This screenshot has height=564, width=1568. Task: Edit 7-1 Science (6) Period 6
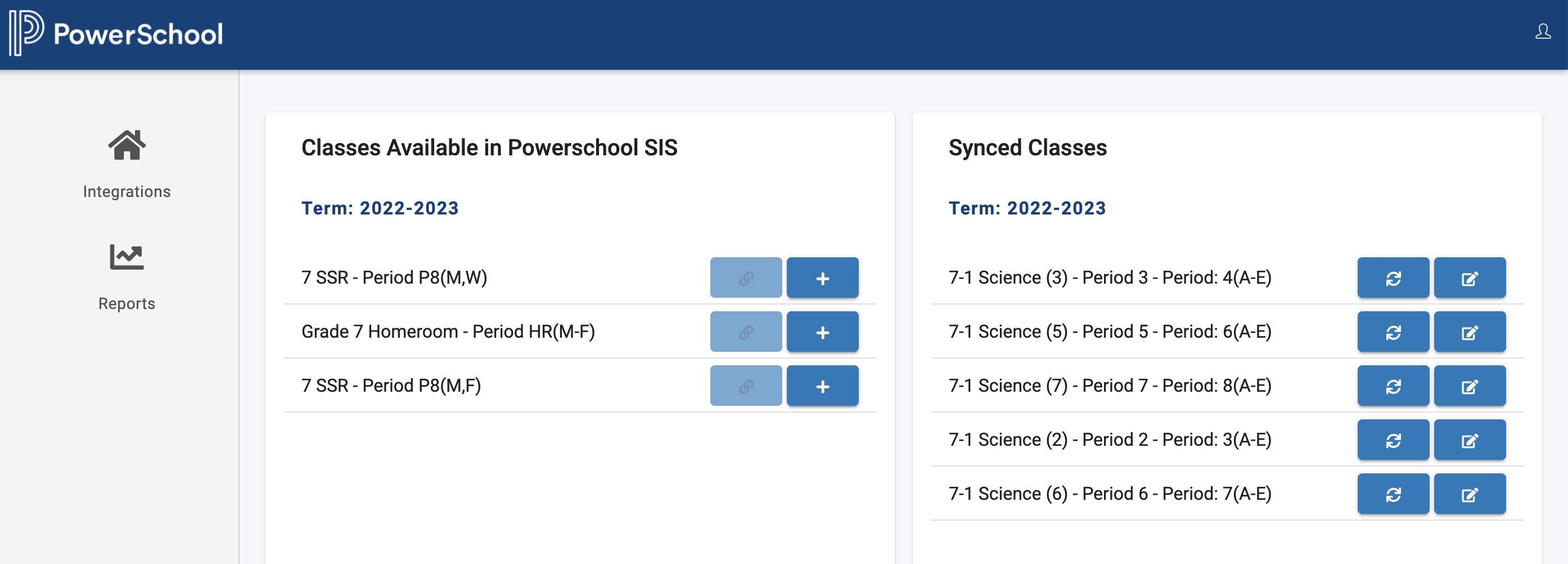point(1470,493)
